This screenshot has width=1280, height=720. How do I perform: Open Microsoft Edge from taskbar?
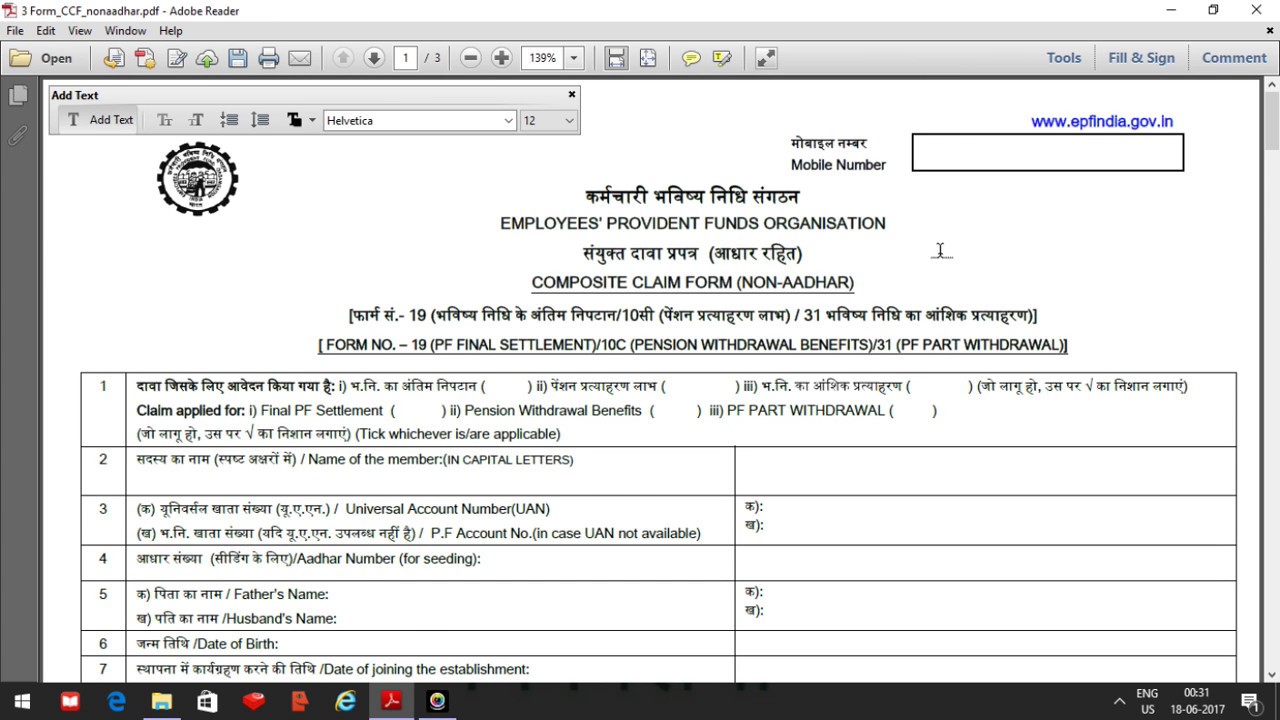point(116,702)
